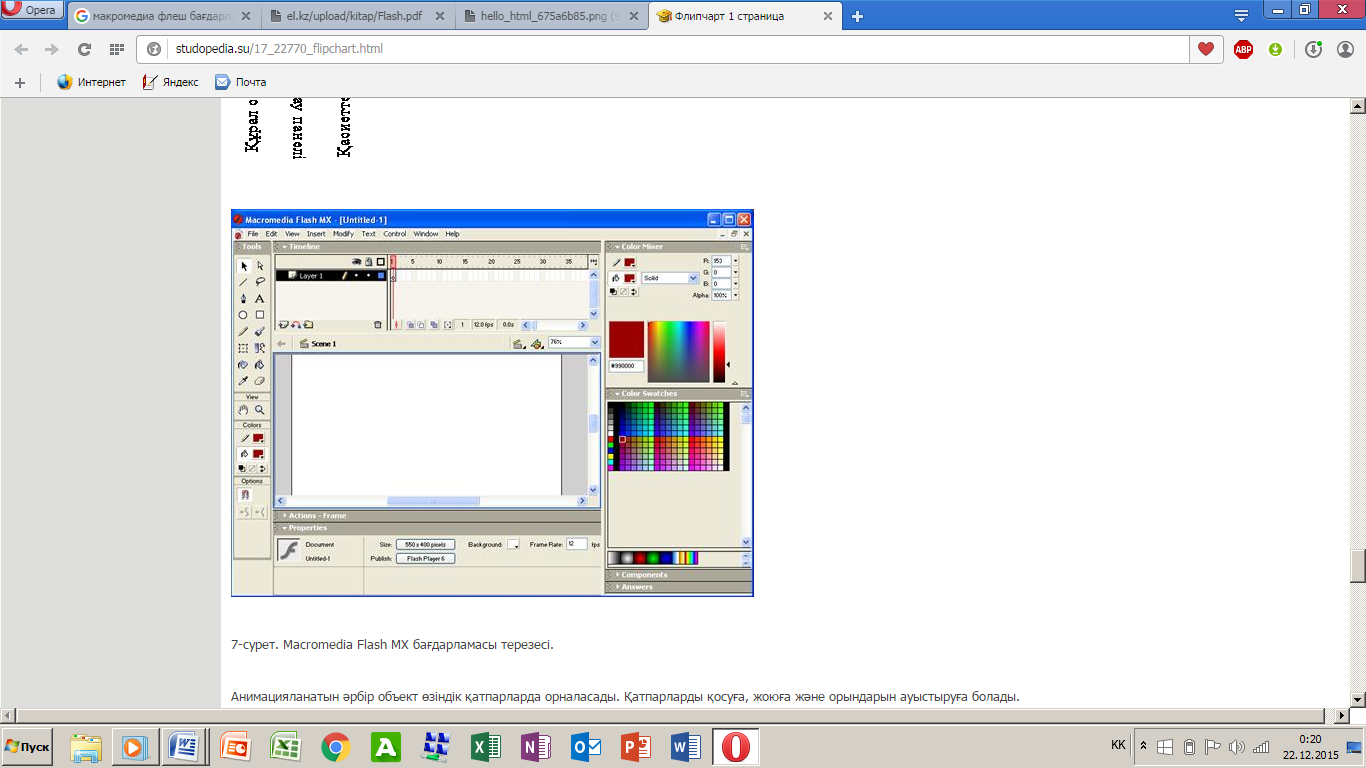Open the Интернет bookmark
This screenshot has width=1366, height=768.
pyautogui.click(x=91, y=82)
